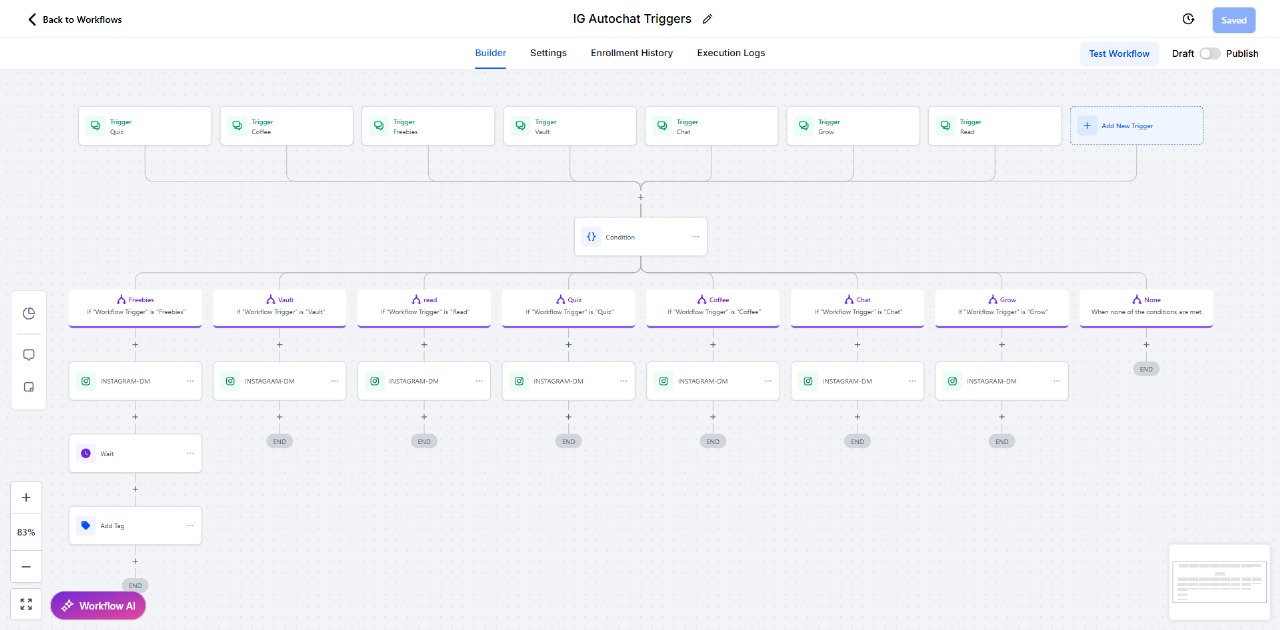This screenshot has width=1280, height=630.
Task: Toggle the Draft/Publish switch
Action: coord(1210,54)
